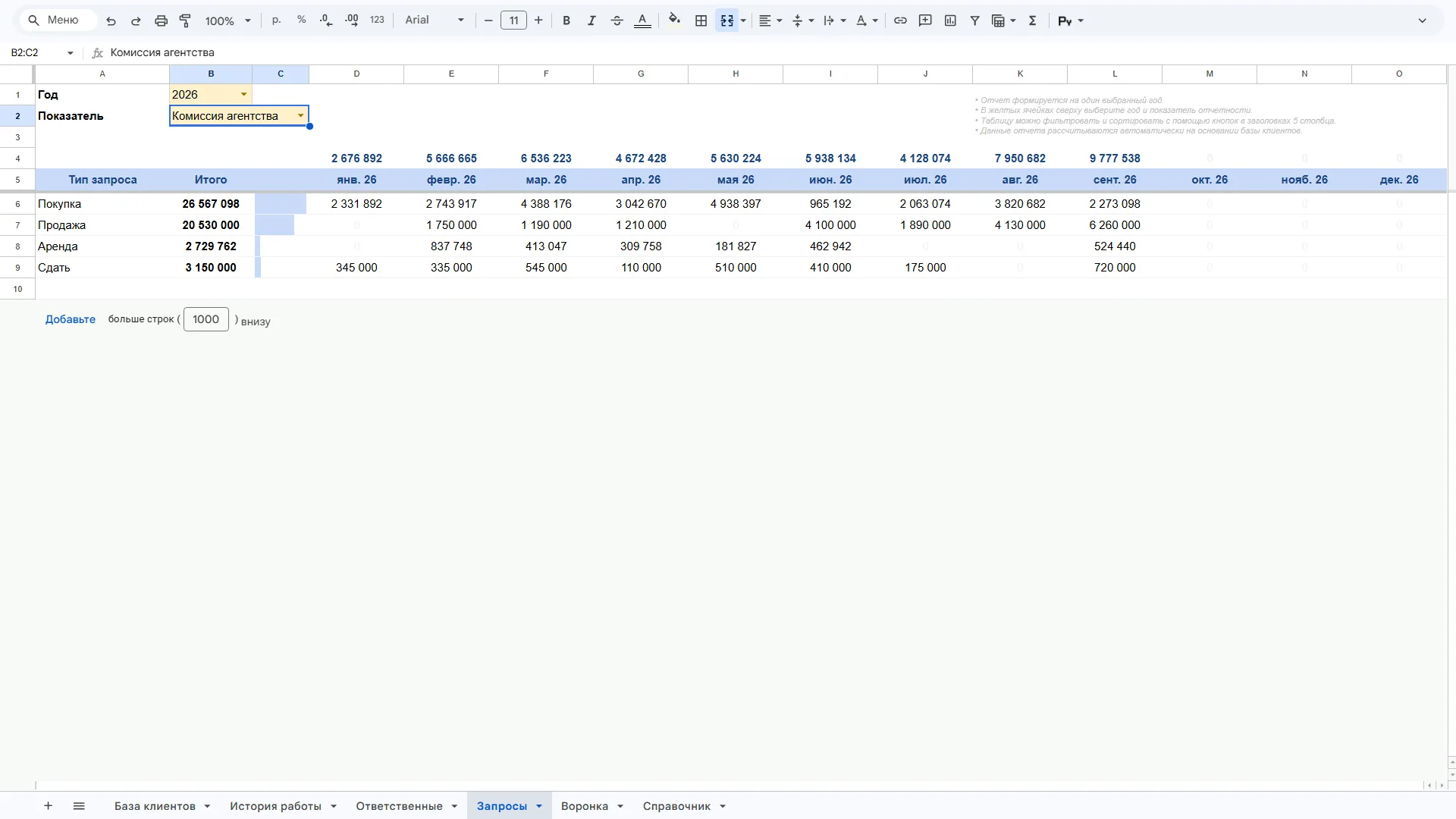The image size is (1456, 819).
Task: Collapse the toolbar with chevron arrow
Action: pos(1422,20)
